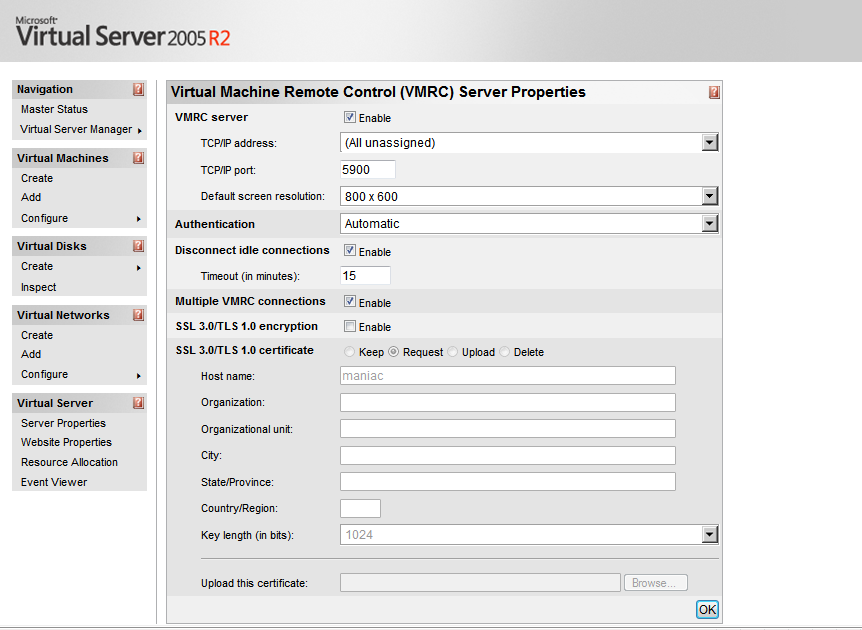
Task: Open help icon in Virtual Networks header
Action: pyautogui.click(x=139, y=315)
